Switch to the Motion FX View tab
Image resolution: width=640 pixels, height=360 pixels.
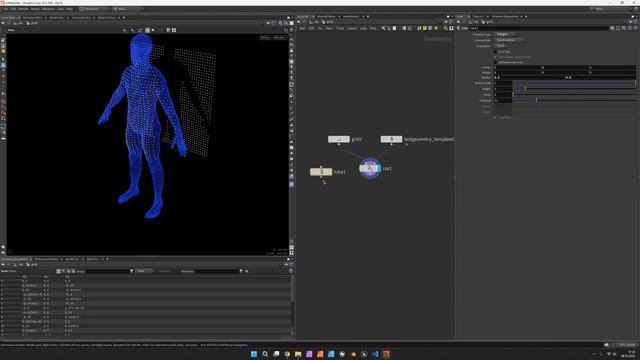click(x=107, y=18)
